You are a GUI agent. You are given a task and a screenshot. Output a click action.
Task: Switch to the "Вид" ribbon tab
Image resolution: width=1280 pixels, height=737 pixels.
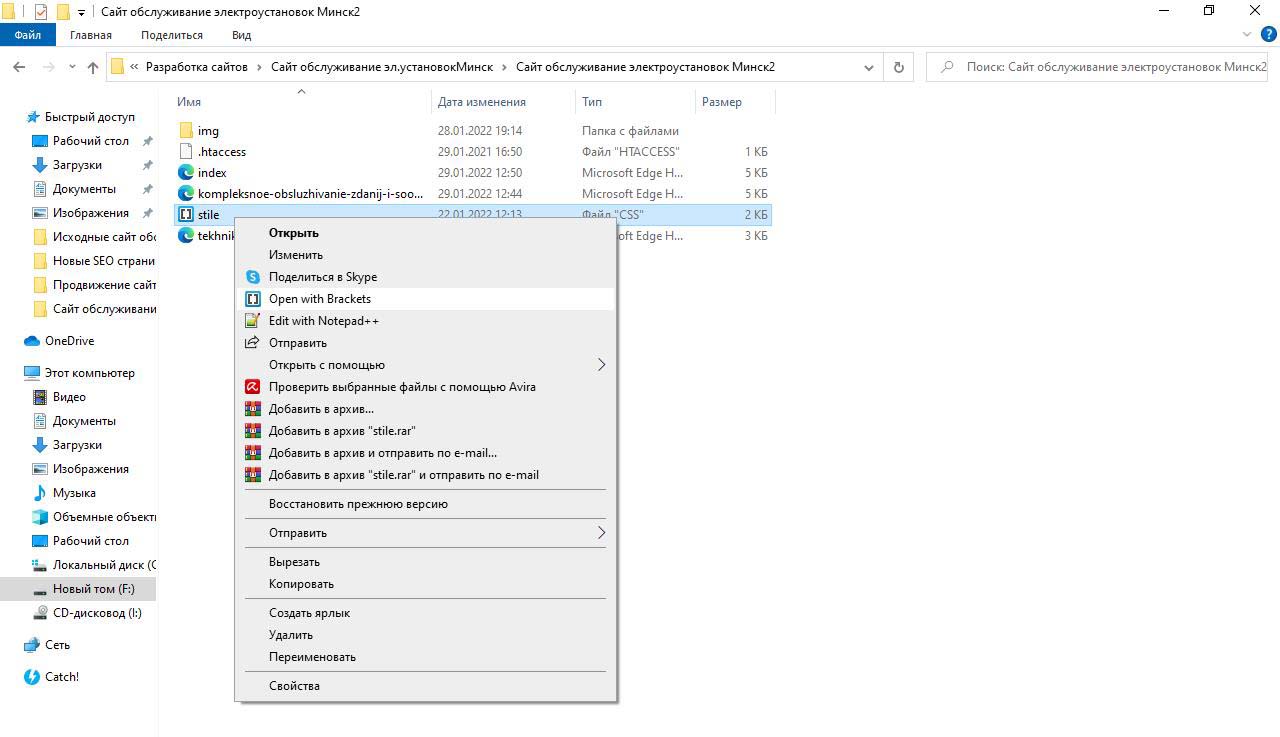pos(241,35)
